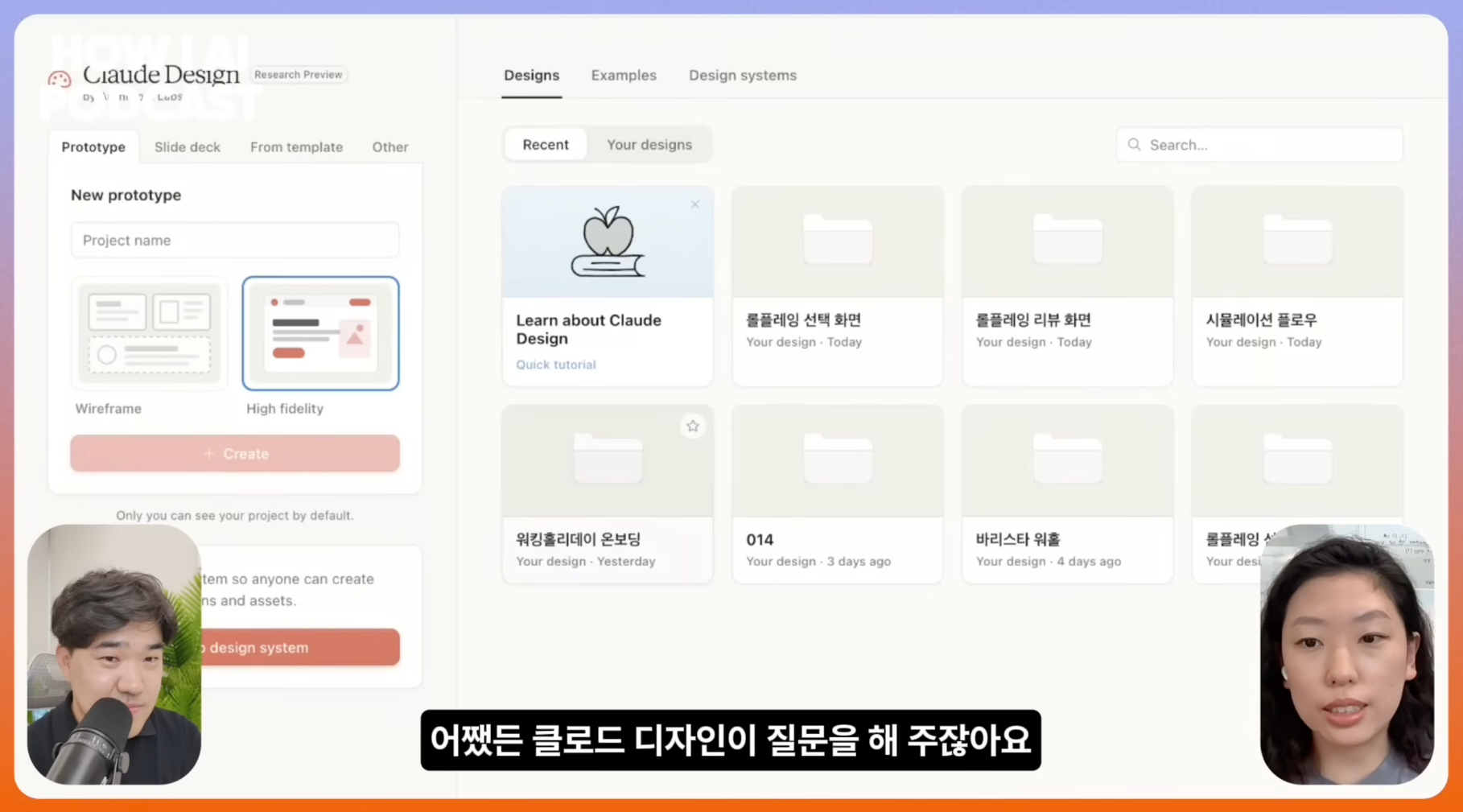This screenshot has height=812, width=1463.
Task: Click the 워킹홀리데이 온보딩 title
Action: [579, 539]
